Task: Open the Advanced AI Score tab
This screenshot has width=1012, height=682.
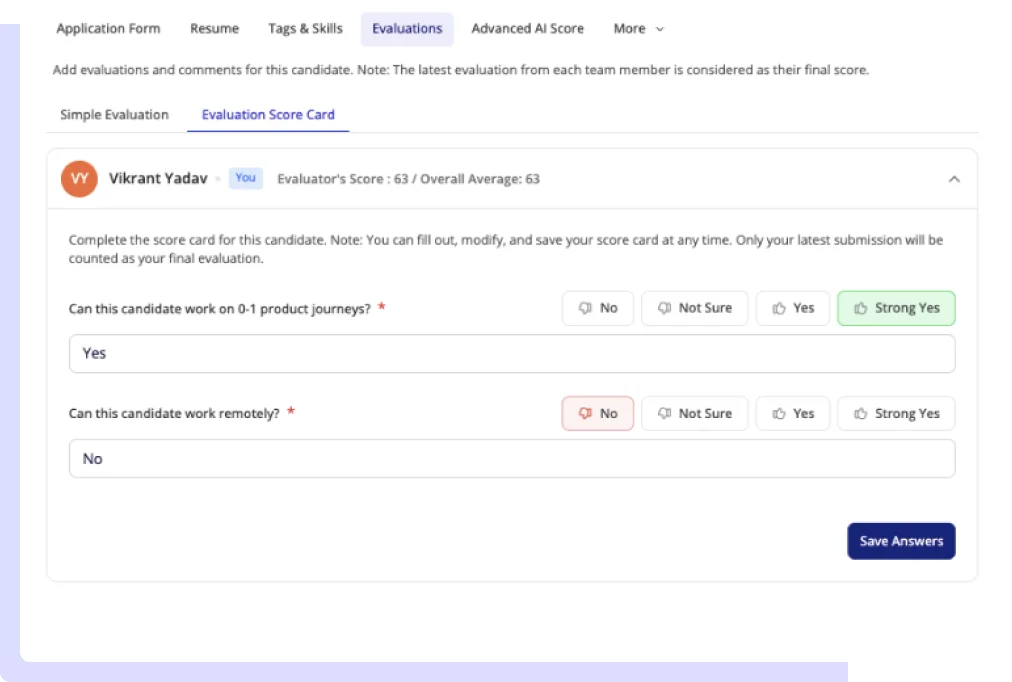Action: pos(527,29)
